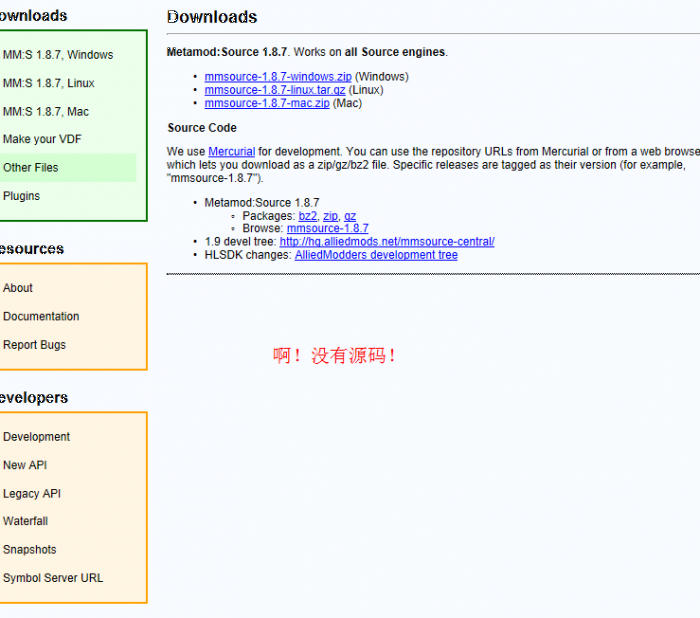Follow the Mercurial hyperlink

[x=232, y=151]
